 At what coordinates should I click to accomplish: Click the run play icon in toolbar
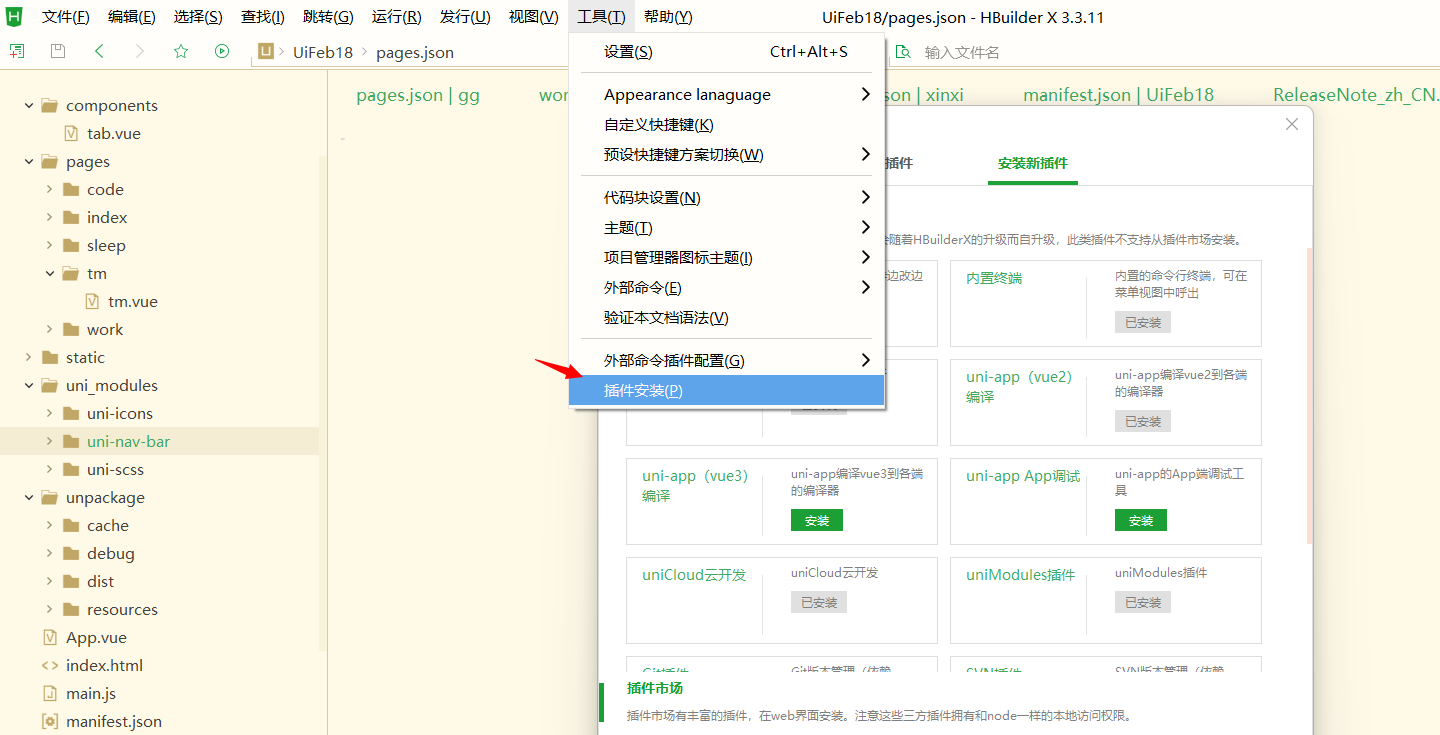pos(222,52)
